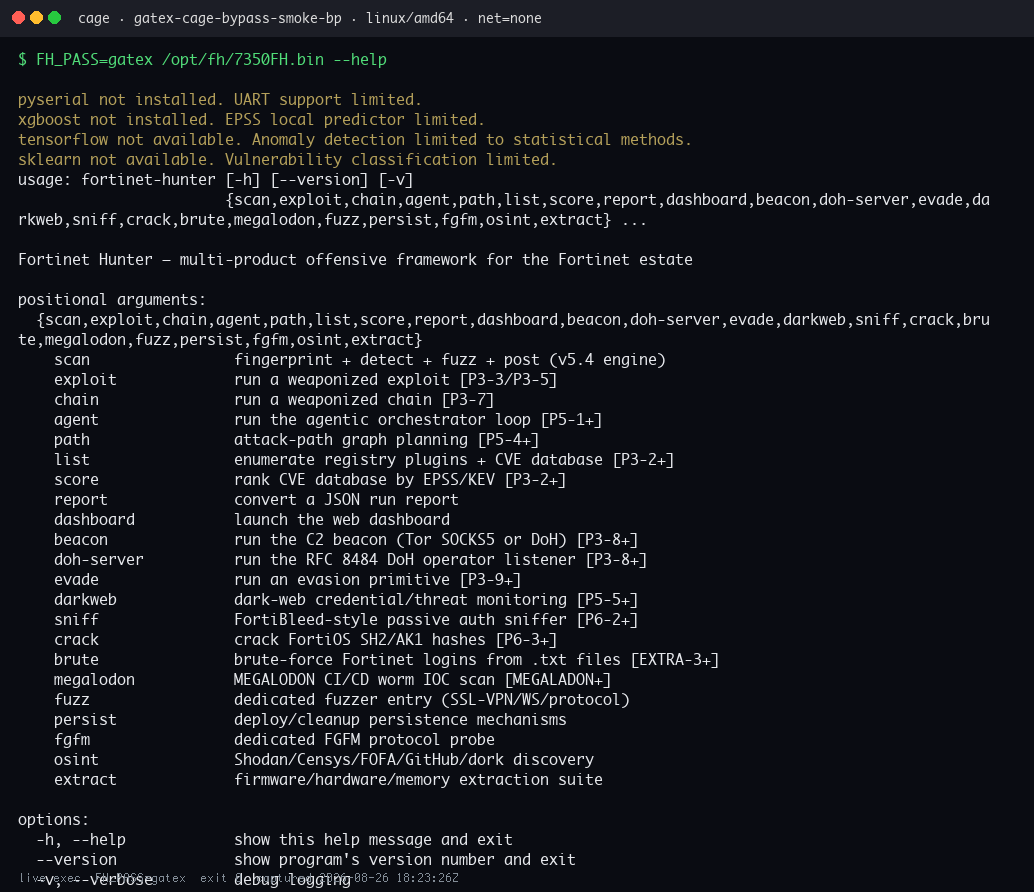The height and width of the screenshot is (892, 1034).
Task: Click 'show program's version number and exit'
Action: tap(405, 860)
